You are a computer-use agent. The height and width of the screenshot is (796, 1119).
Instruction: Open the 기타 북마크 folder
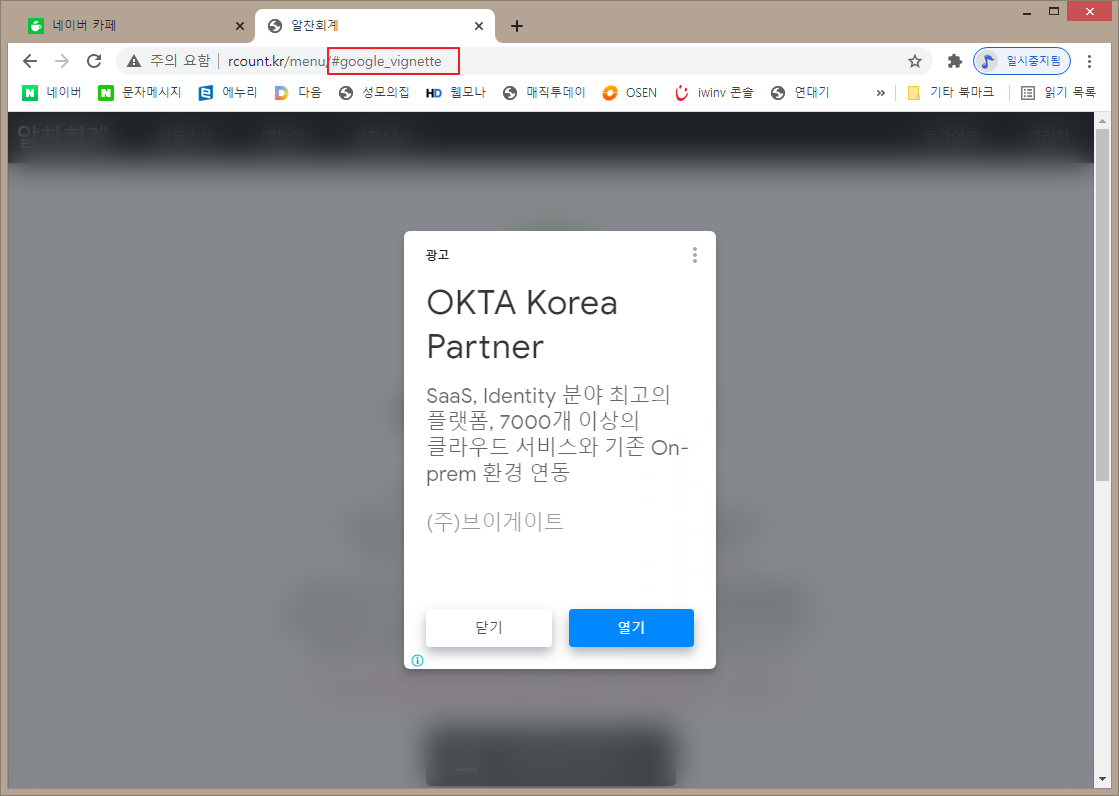point(950,93)
